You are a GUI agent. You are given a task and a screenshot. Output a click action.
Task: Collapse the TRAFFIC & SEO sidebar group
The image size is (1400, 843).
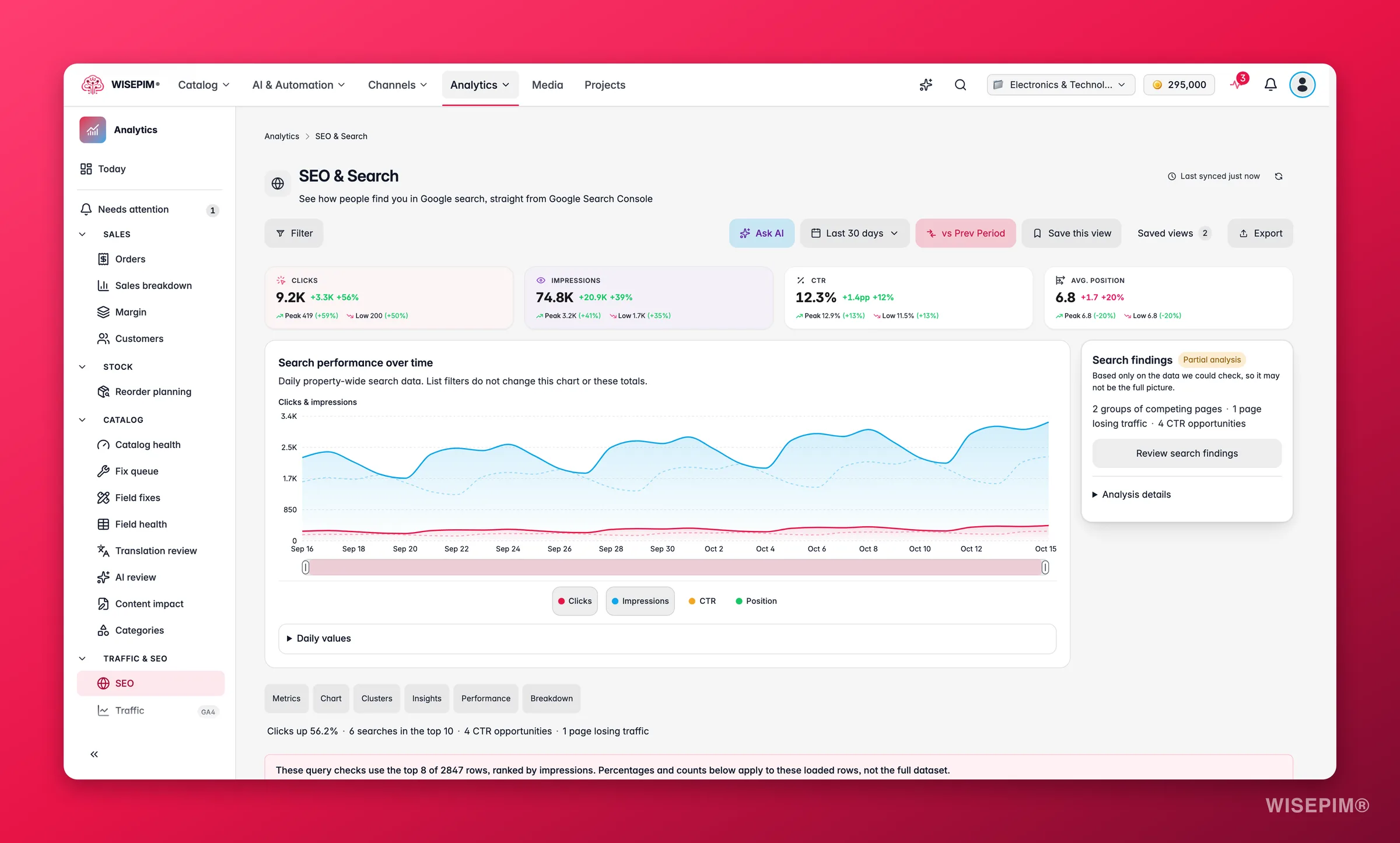(x=82, y=658)
